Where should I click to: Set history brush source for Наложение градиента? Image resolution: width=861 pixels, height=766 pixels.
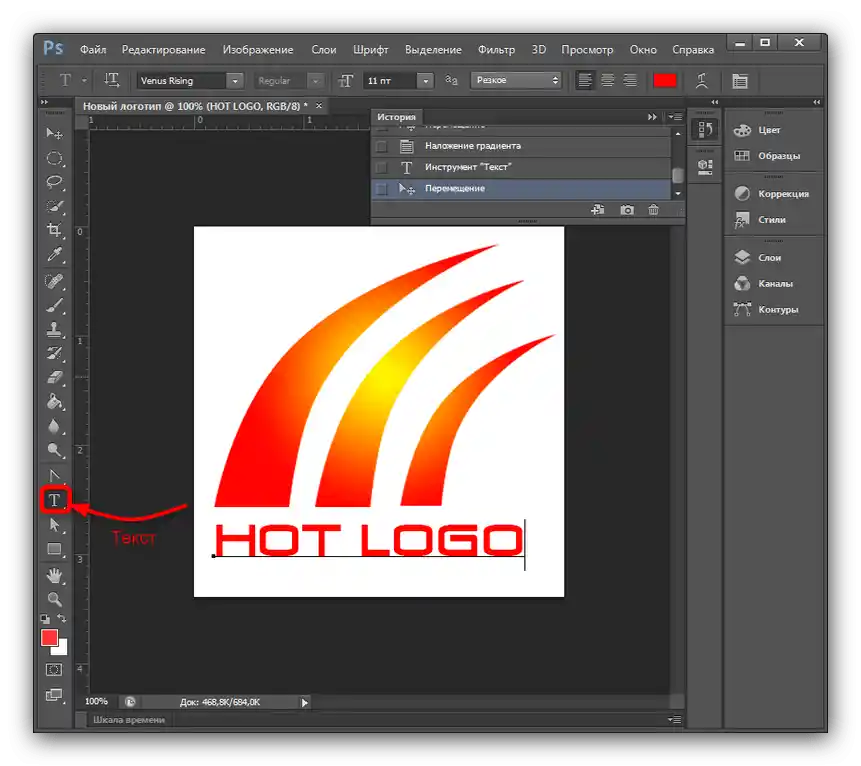(x=381, y=146)
